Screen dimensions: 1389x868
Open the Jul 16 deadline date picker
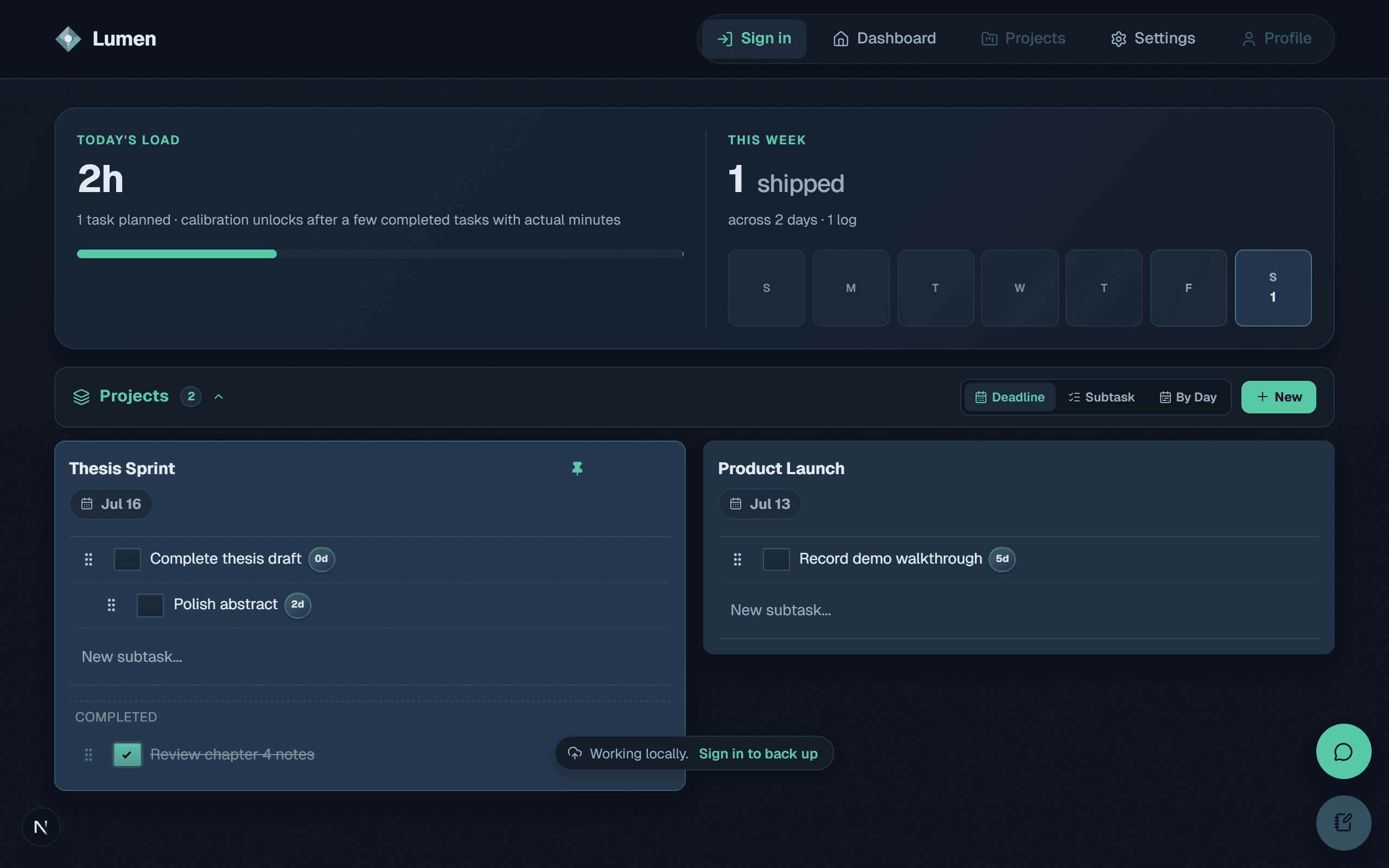tap(111, 504)
